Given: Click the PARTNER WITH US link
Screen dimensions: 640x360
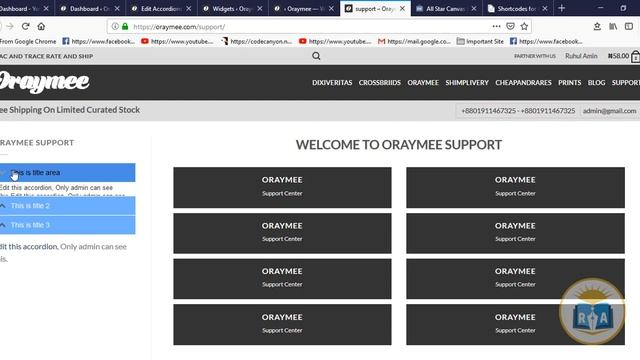Looking at the screenshot, I should 535,56.
